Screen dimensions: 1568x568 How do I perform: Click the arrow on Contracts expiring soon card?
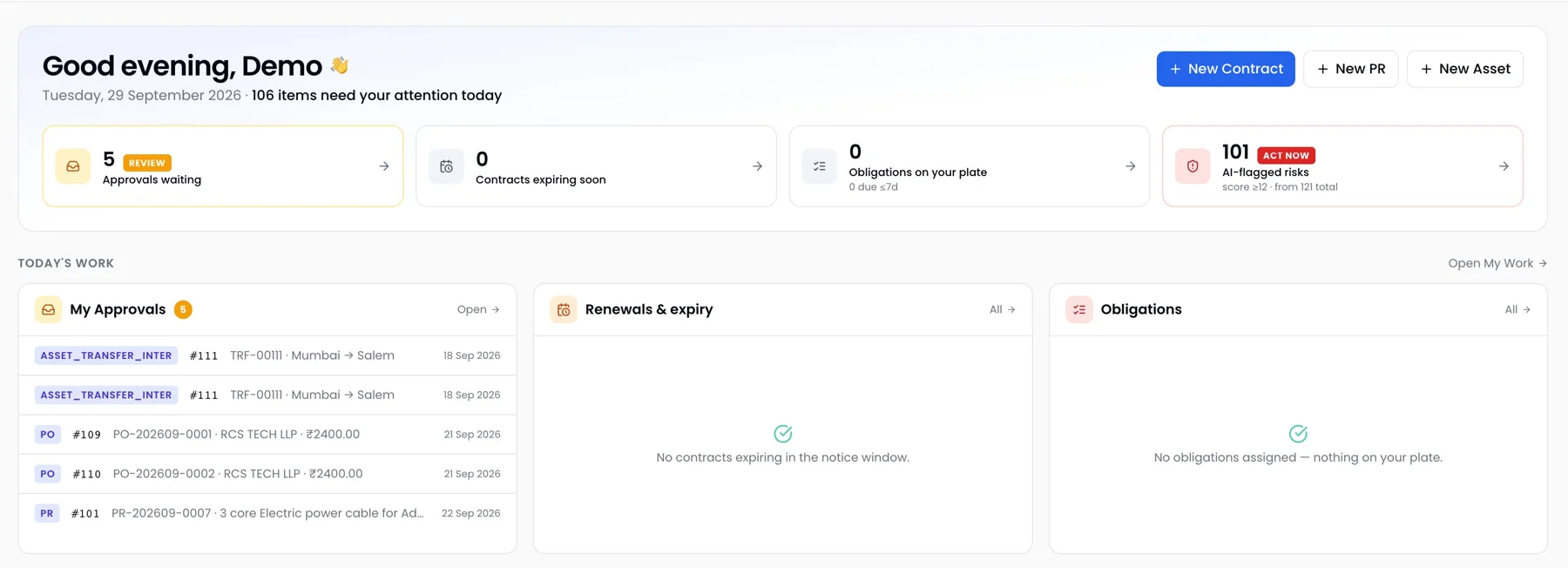(x=757, y=166)
